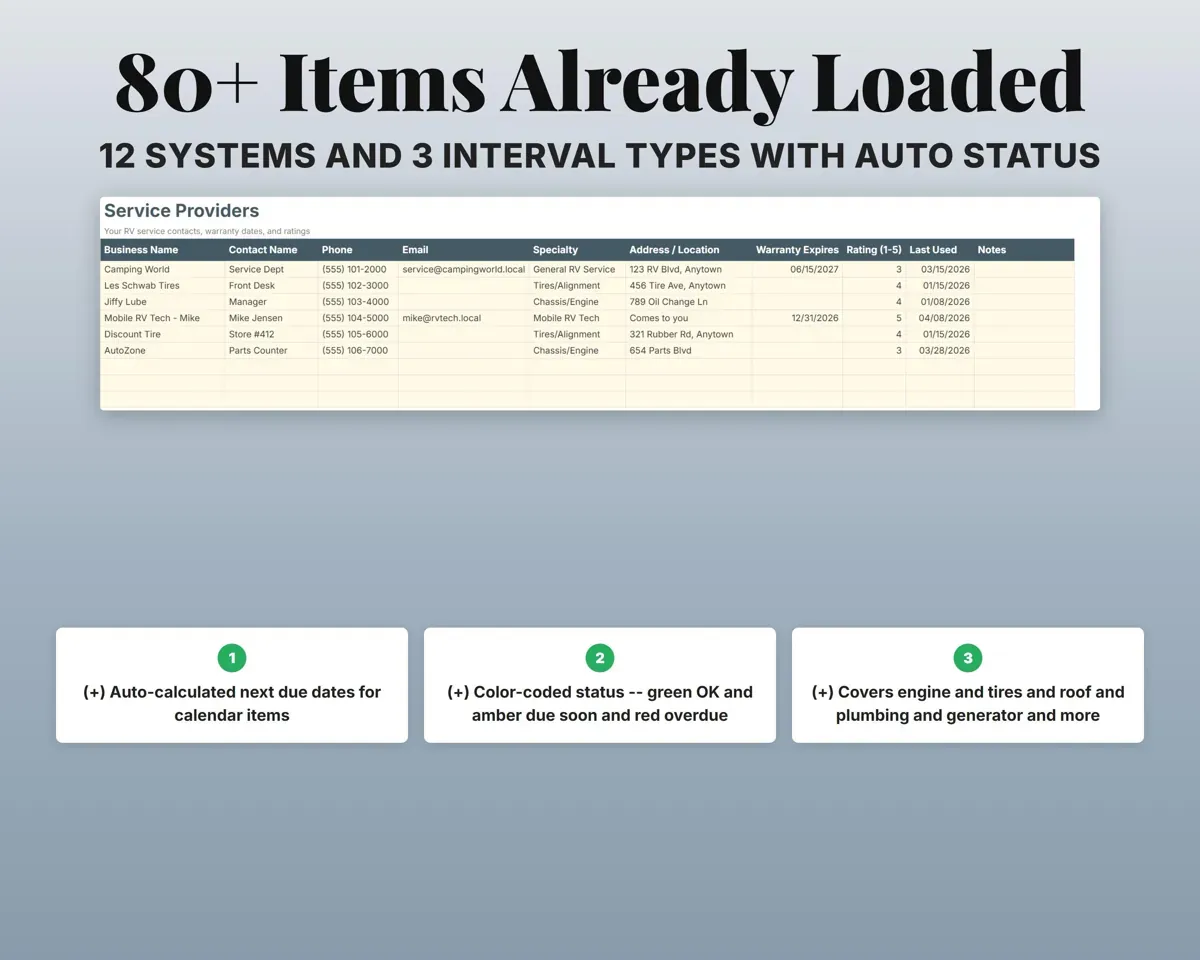Select the Warranty Expires column header
1200x960 pixels.
click(x=797, y=250)
